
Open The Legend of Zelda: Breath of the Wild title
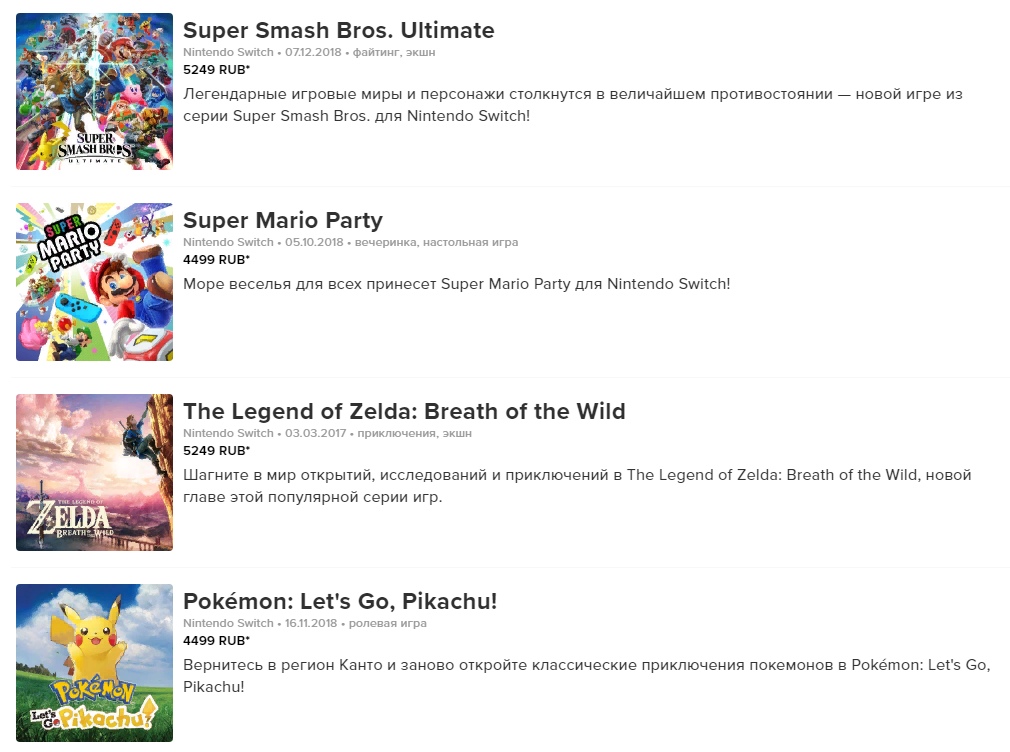[404, 411]
